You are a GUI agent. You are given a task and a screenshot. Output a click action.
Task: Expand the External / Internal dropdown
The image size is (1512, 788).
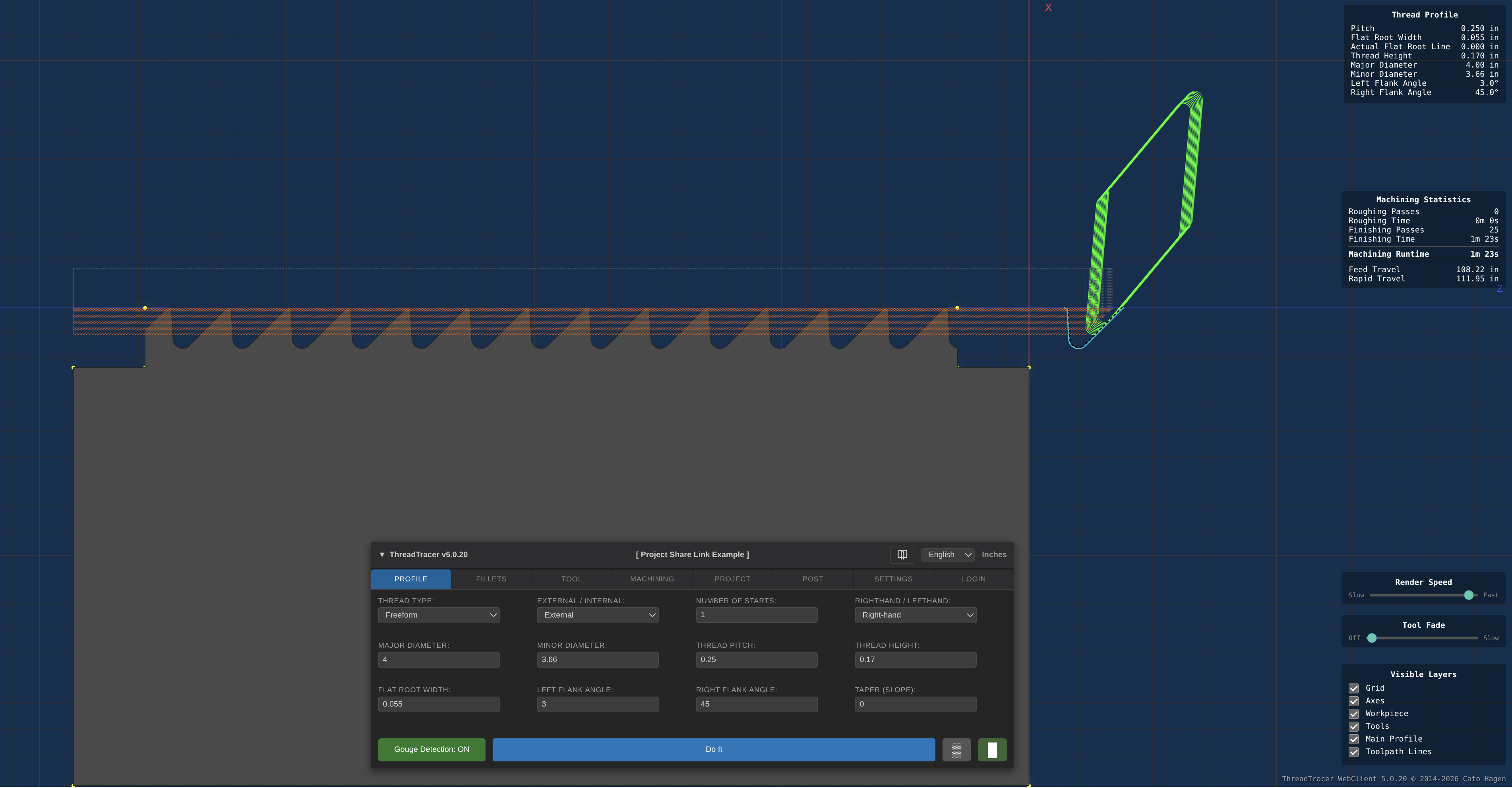pyautogui.click(x=598, y=615)
